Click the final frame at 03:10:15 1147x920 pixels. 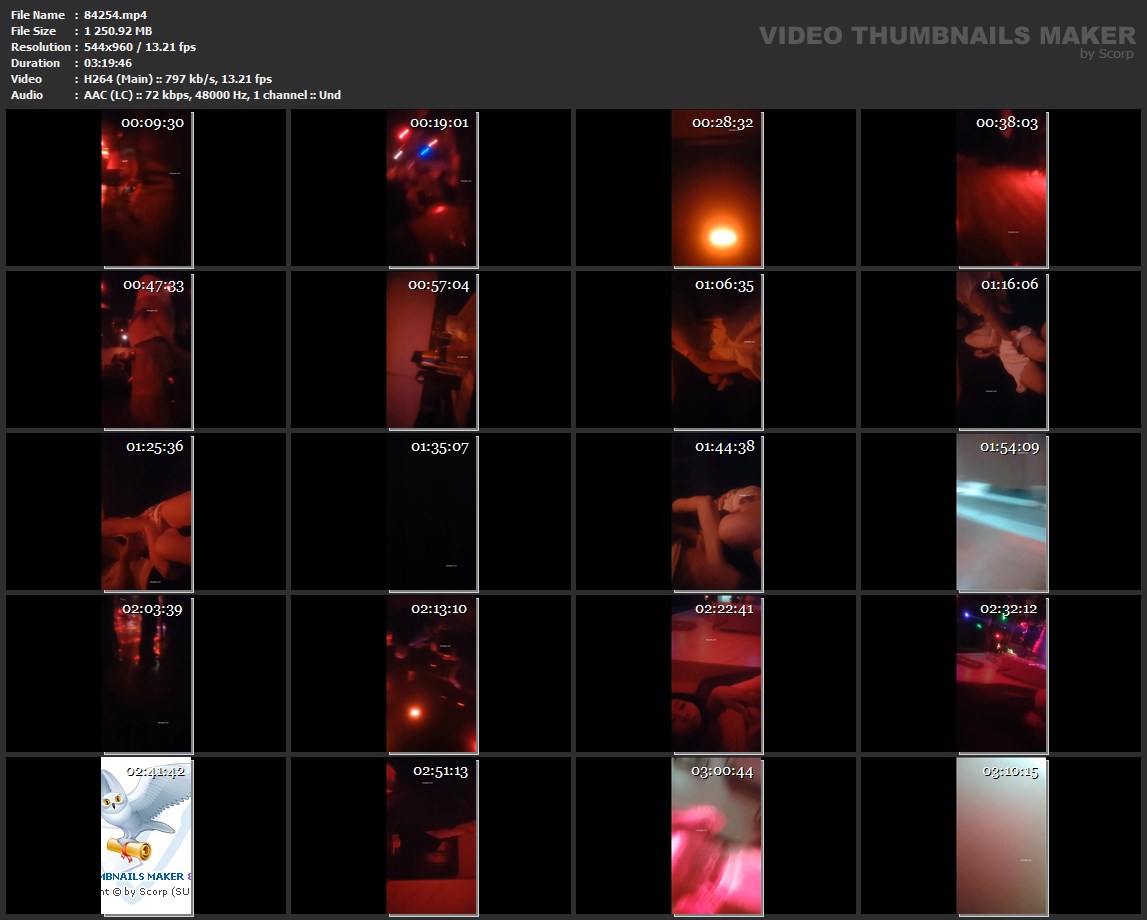[x=1001, y=836]
